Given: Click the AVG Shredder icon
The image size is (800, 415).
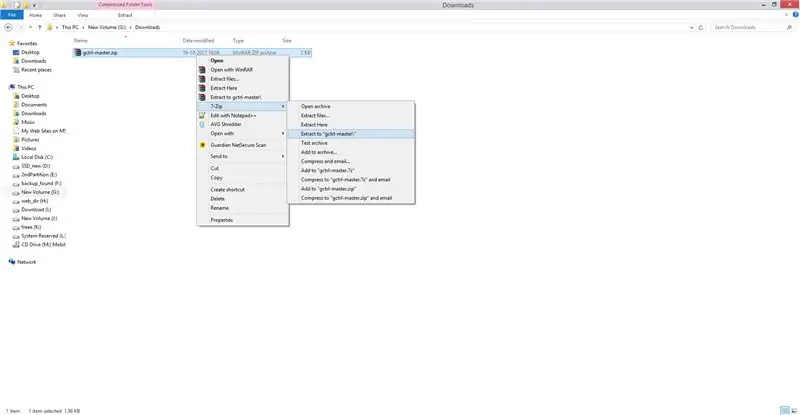Looking at the screenshot, I should (x=202, y=125).
